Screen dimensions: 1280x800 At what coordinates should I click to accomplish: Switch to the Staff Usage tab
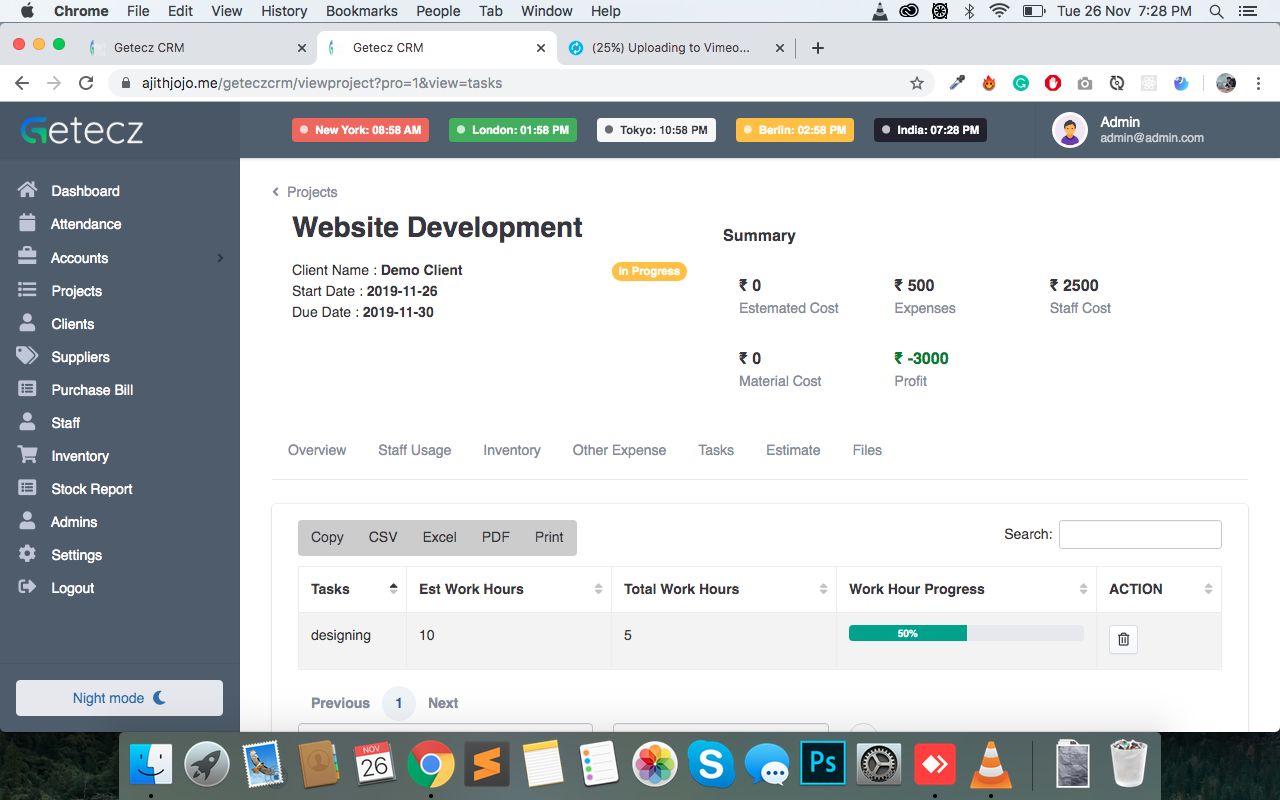point(414,450)
